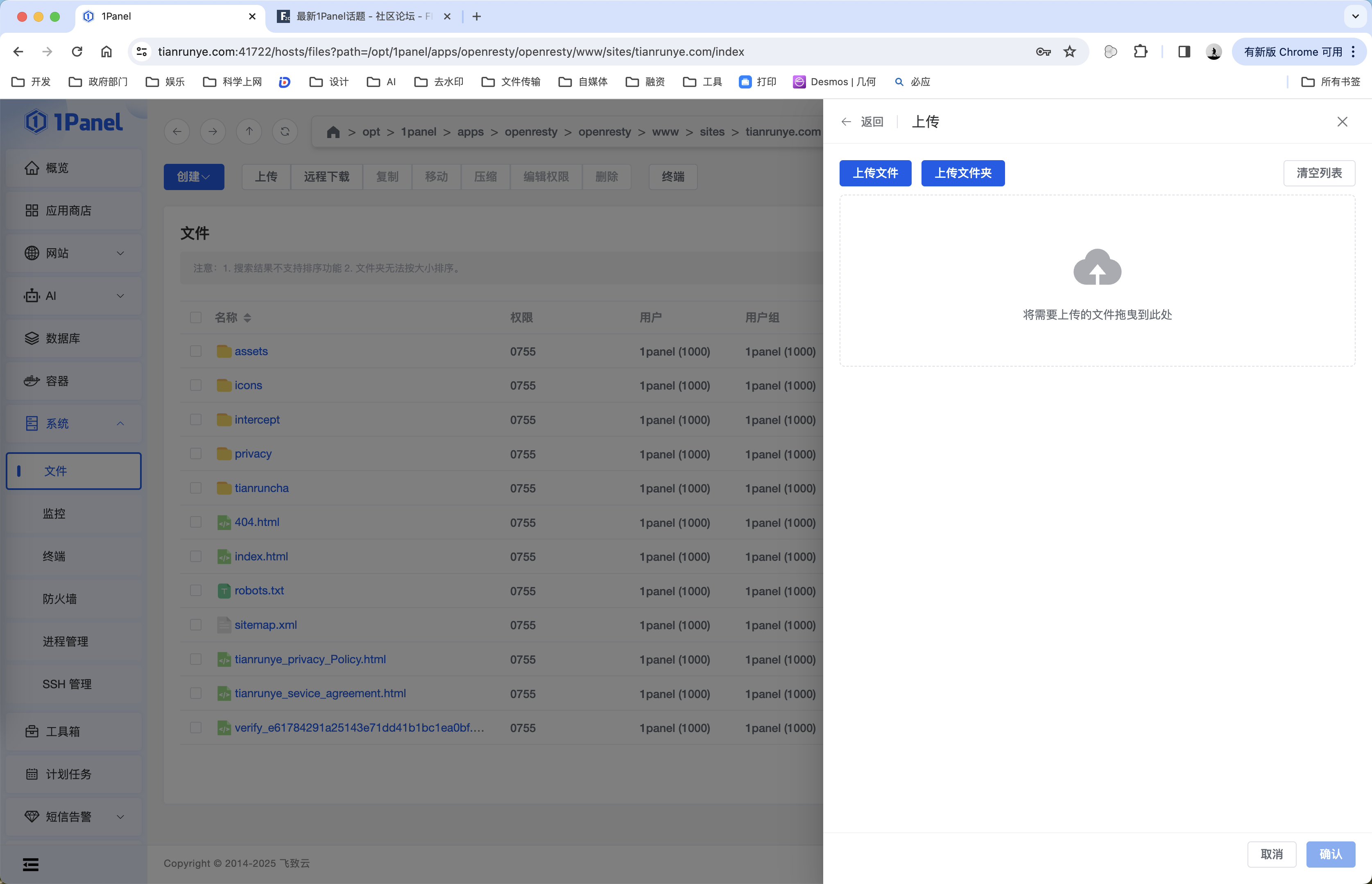
Task: Click 上传文件夹 button
Action: (x=963, y=173)
